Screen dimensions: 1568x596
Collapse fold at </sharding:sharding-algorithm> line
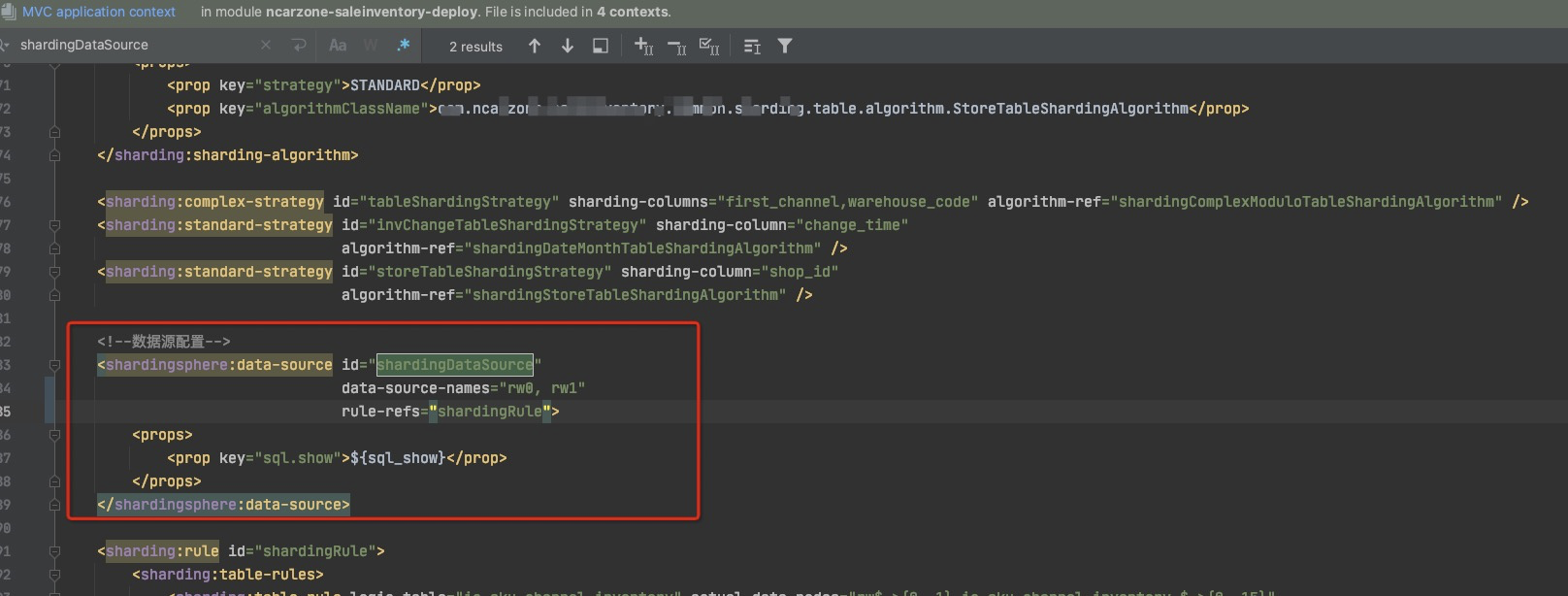tap(54, 155)
